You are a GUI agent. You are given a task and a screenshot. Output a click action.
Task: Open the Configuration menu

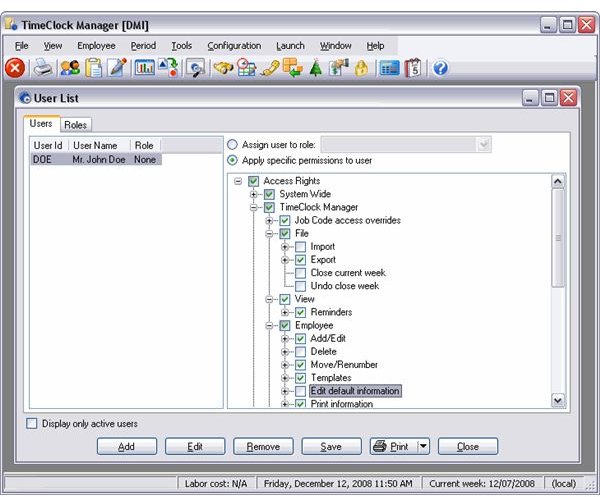(x=234, y=46)
